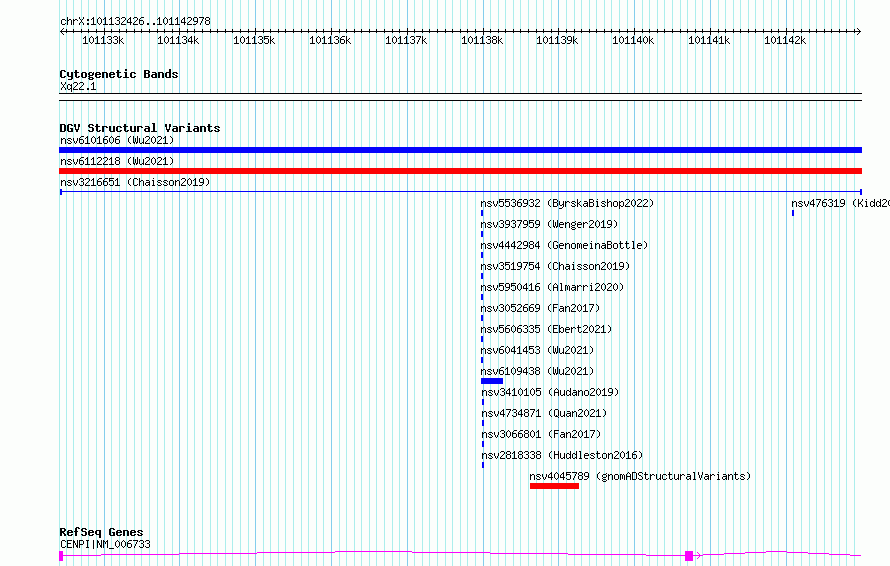Screen dimensions: 890x566
Task: Click nsv6109438 (Wu2021) variant label
Action: point(537,371)
